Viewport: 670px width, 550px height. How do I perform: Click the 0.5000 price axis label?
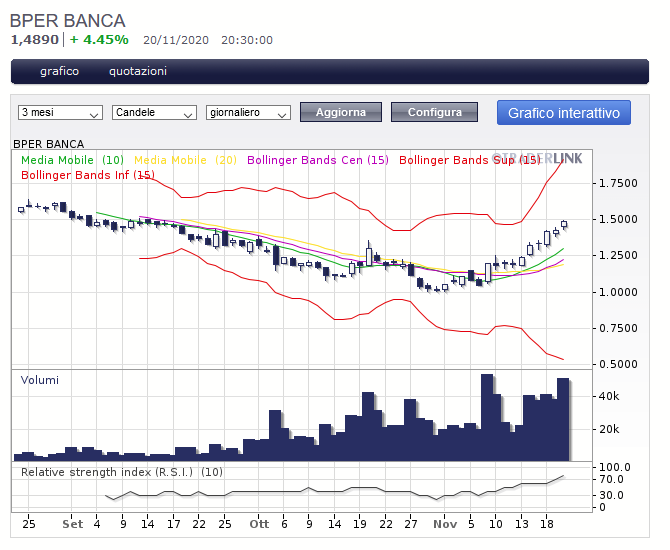618,365
